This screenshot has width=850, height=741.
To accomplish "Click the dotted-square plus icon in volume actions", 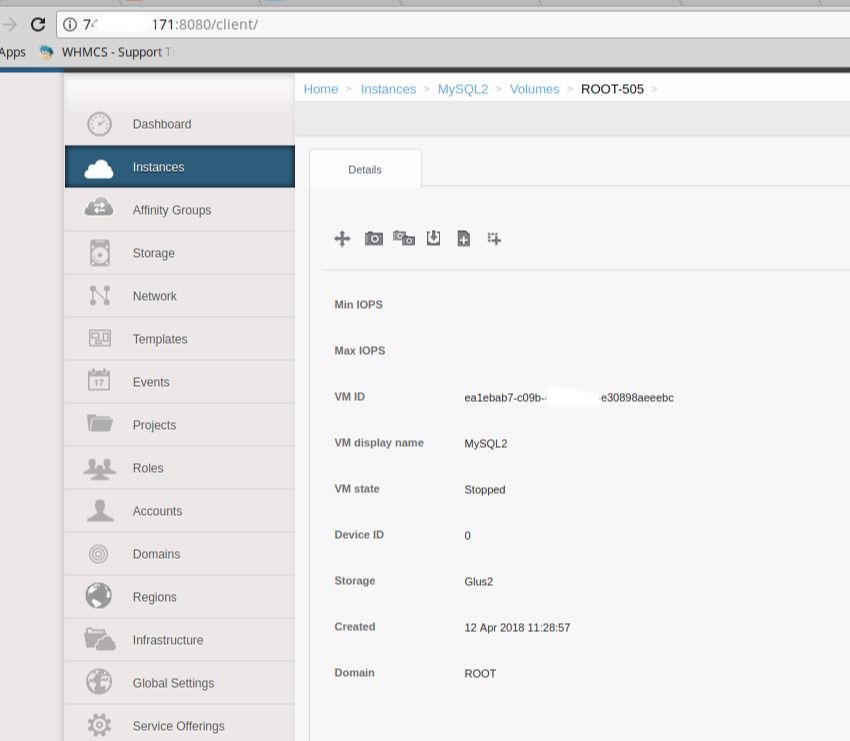I will [494, 239].
